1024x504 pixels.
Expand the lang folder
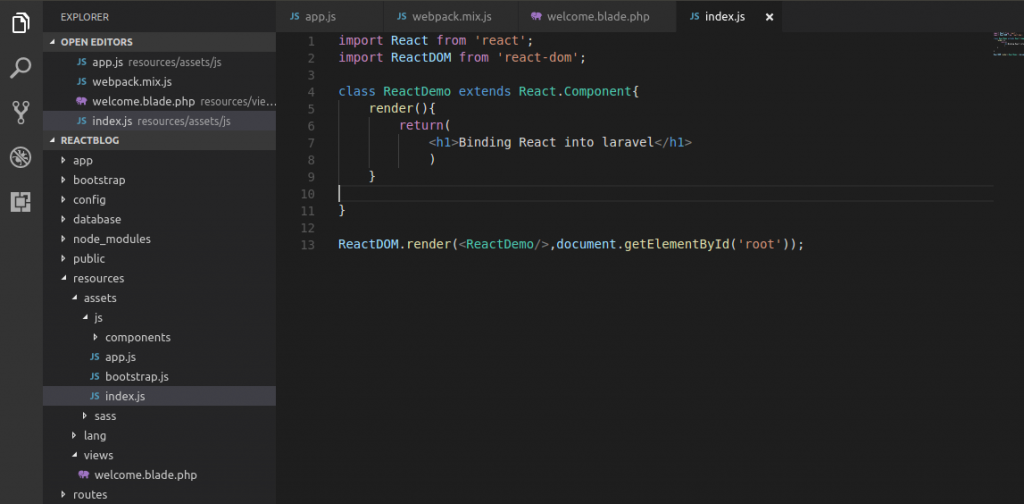(x=159, y=435)
